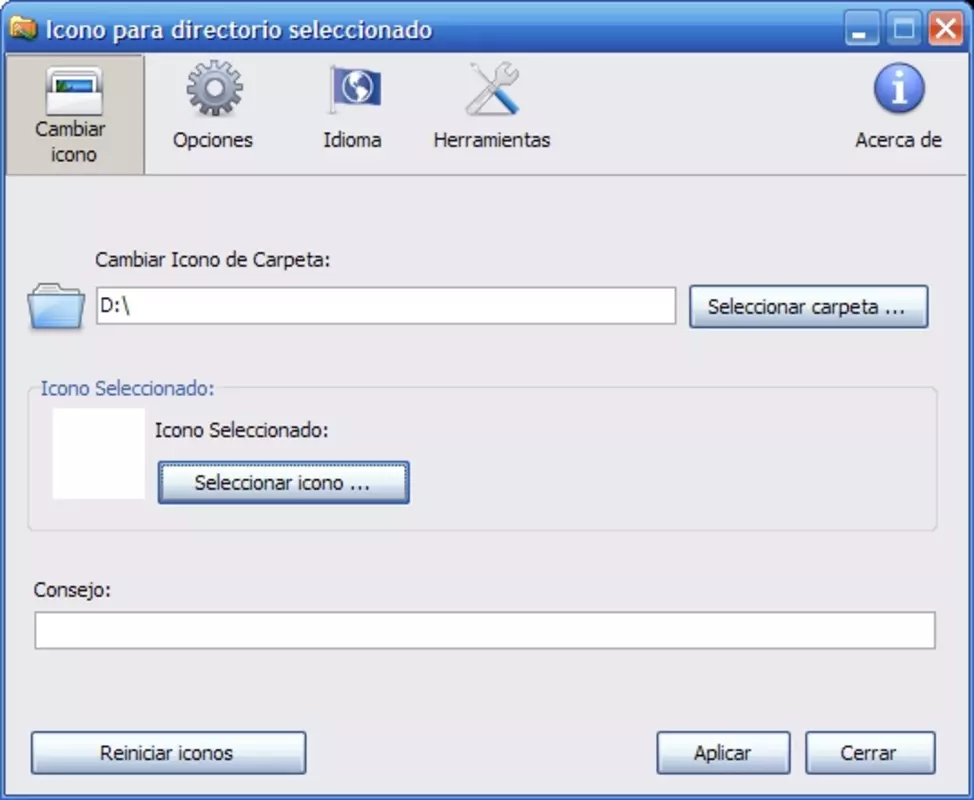Select the Cambiar icono toolbar tab

tap(75, 115)
